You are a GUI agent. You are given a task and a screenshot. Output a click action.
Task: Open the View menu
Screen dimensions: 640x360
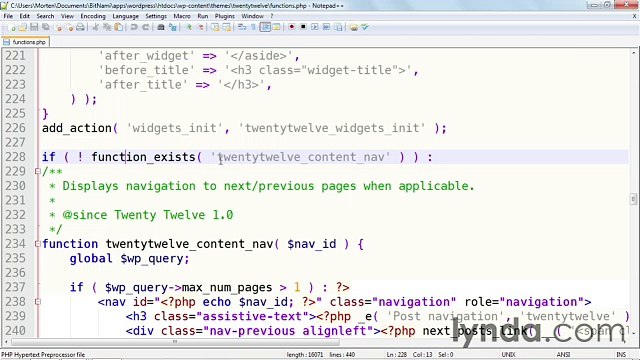point(67,16)
